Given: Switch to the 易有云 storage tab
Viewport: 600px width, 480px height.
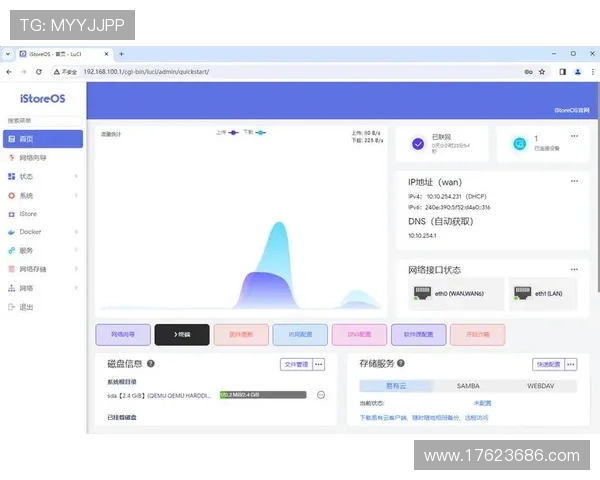Looking at the screenshot, I should (x=396, y=386).
